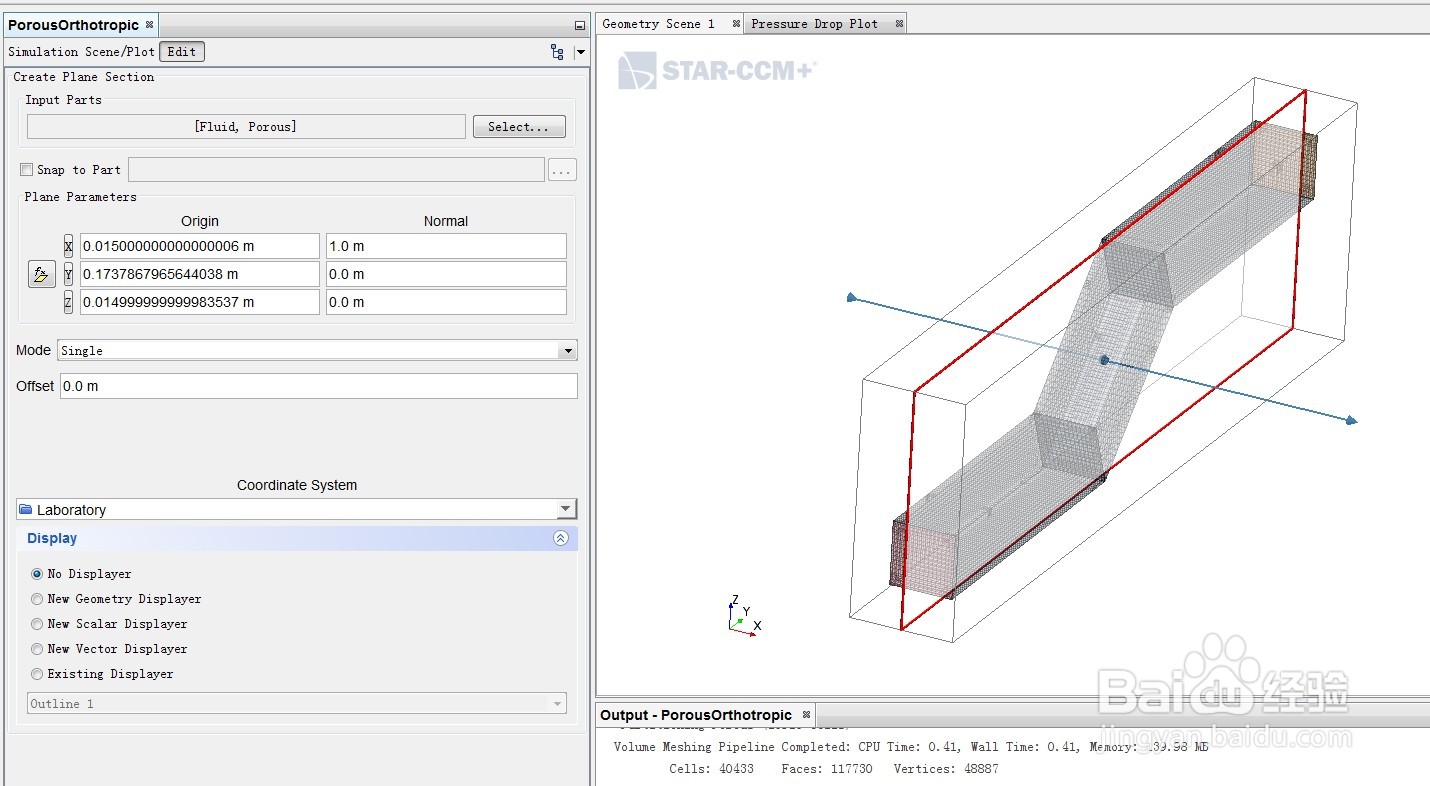Click the 'Vertices: 48887' output text
Screen dimensions: 1430x786
tap(946, 769)
